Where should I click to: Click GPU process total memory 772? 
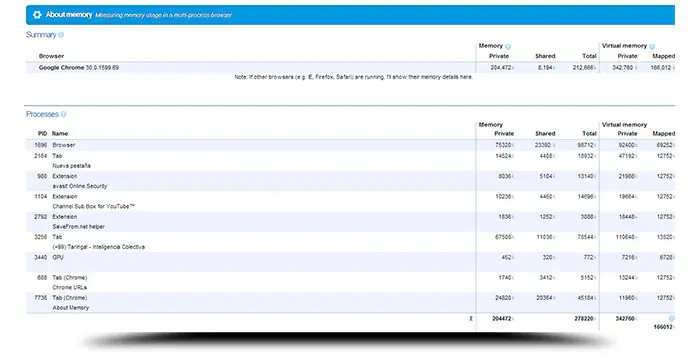[589, 257]
